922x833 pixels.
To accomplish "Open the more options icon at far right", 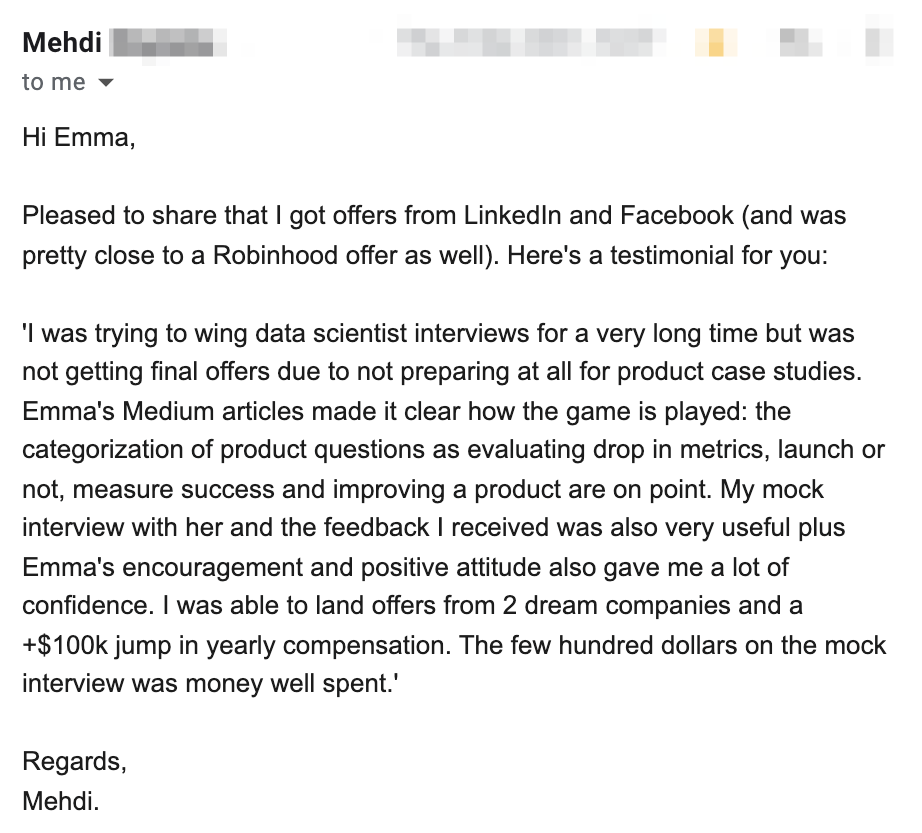I will pyautogui.click(x=879, y=42).
